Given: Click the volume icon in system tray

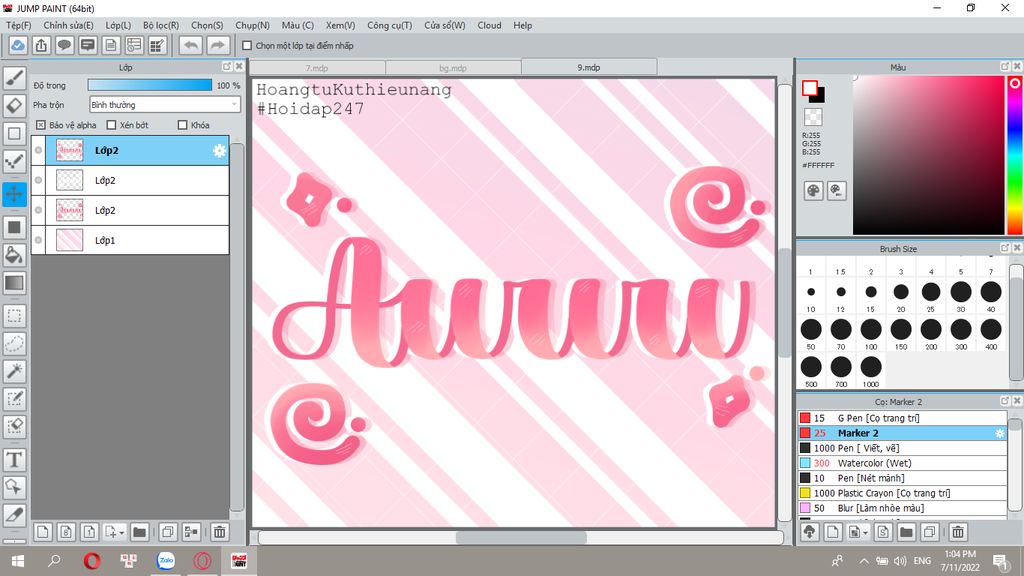Looking at the screenshot, I should pyautogui.click(x=900, y=561).
